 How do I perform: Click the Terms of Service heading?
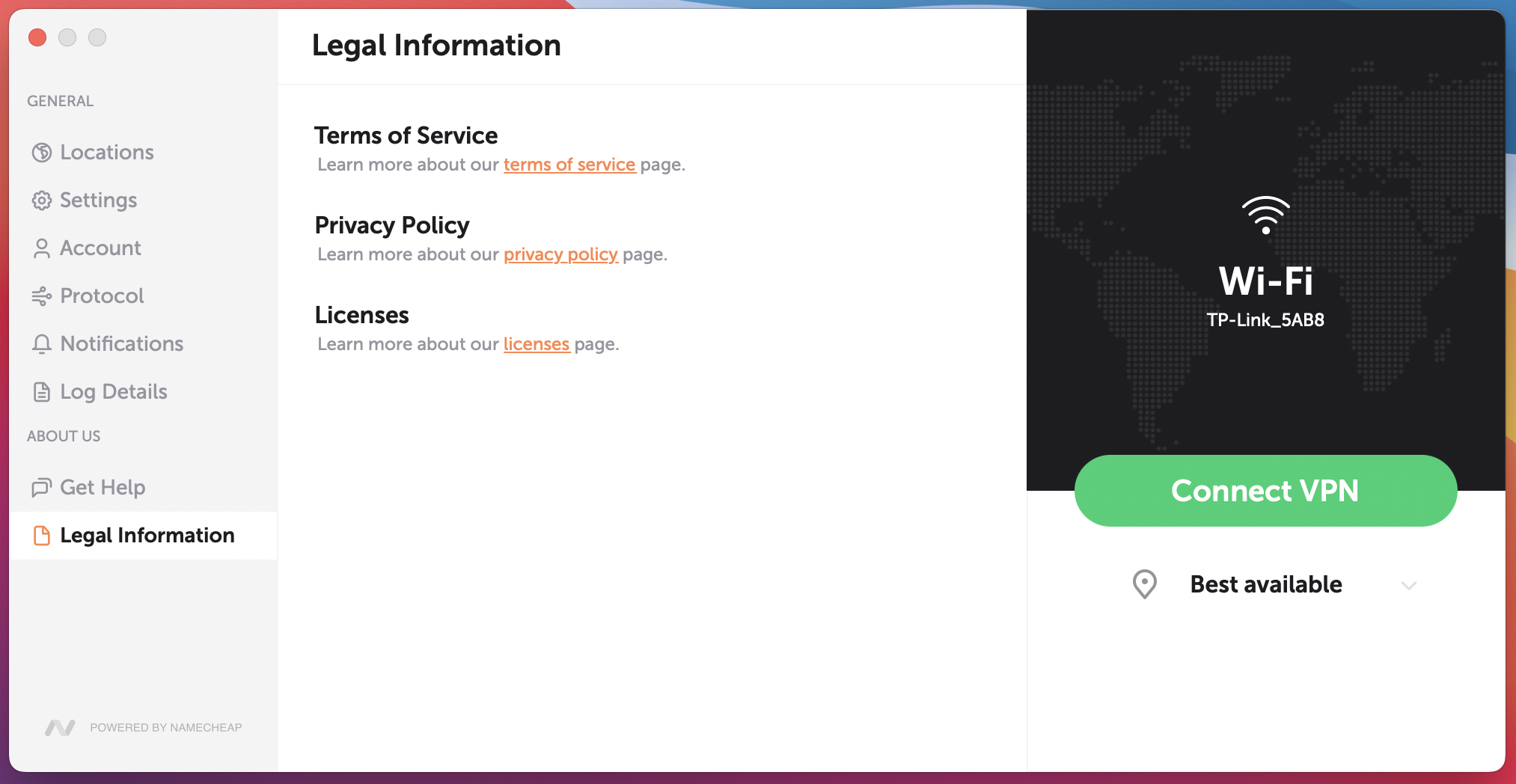[406, 135]
